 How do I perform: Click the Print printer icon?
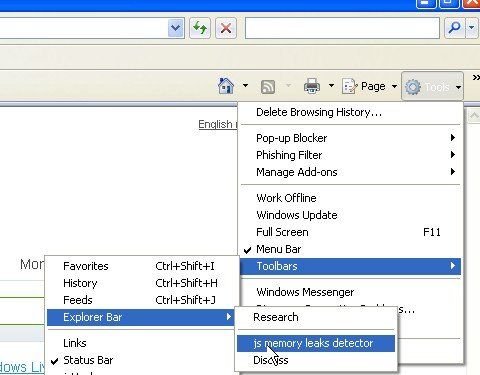312,86
